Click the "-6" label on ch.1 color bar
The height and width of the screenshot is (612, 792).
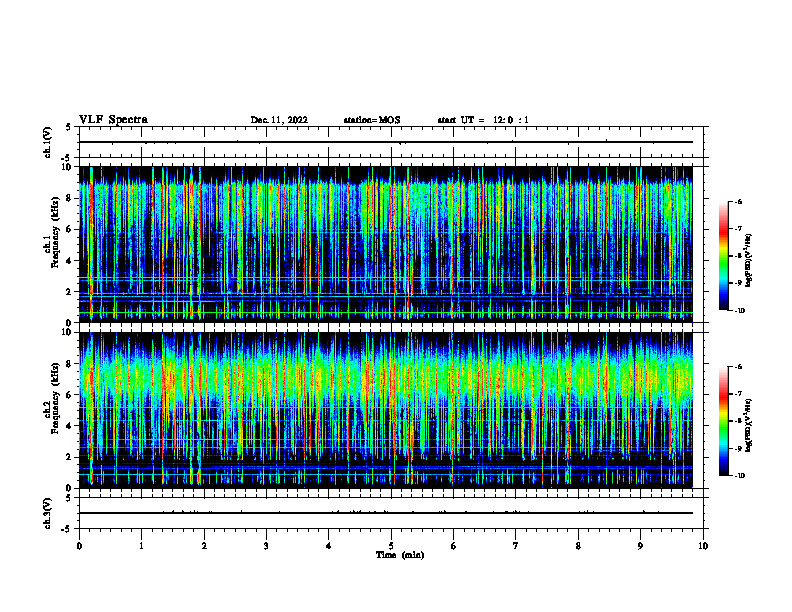(739, 201)
